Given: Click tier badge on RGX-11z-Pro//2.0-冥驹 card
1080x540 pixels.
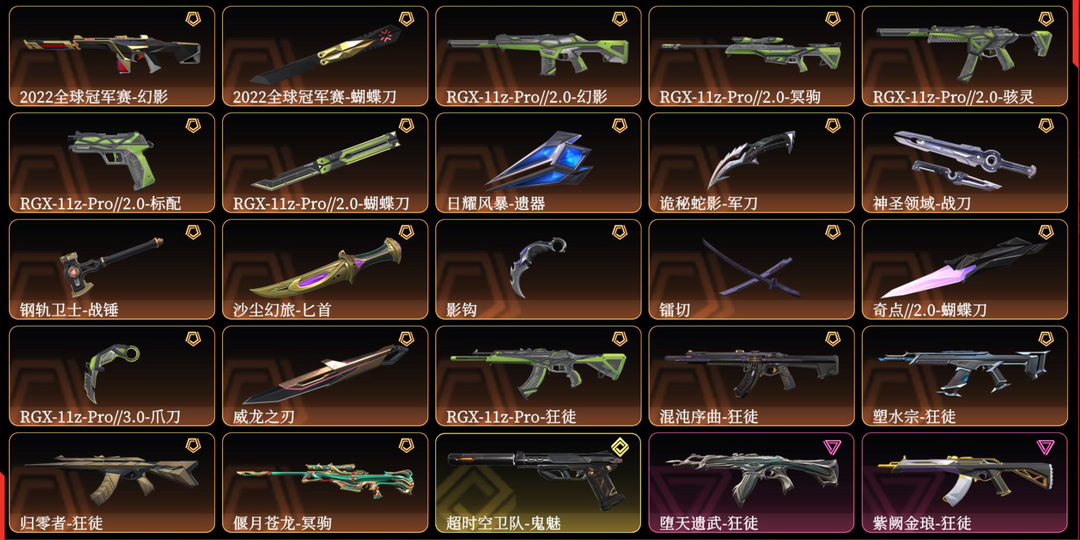Looking at the screenshot, I should coord(833,19).
